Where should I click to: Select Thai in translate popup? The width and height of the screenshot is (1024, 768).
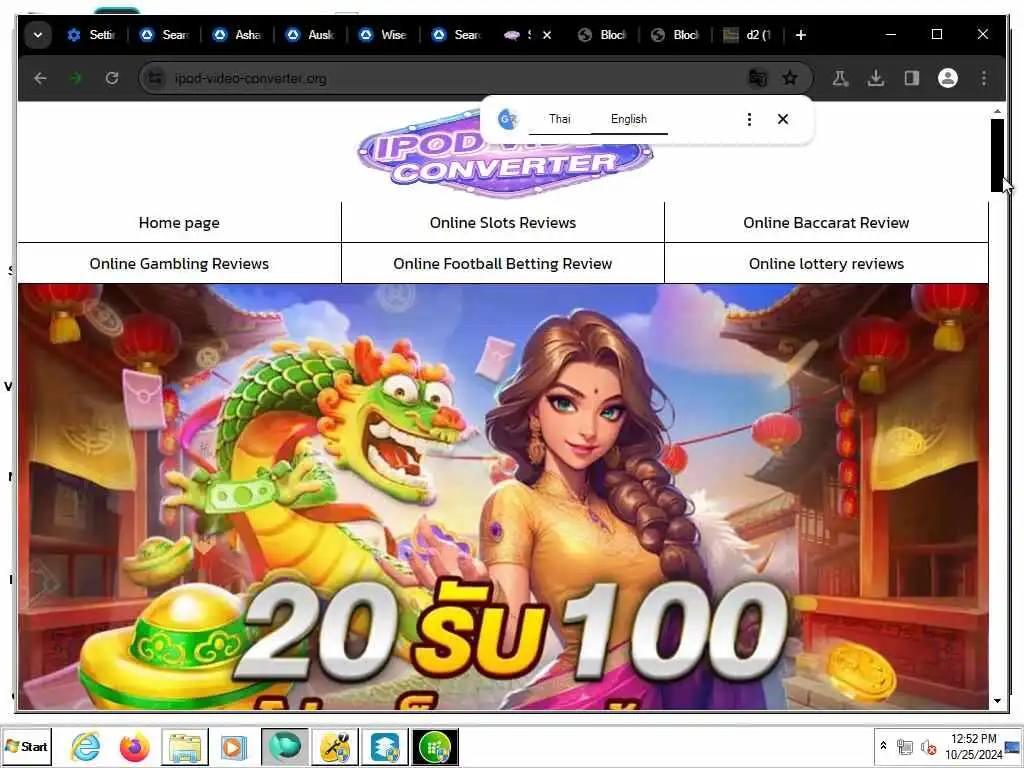pos(560,119)
